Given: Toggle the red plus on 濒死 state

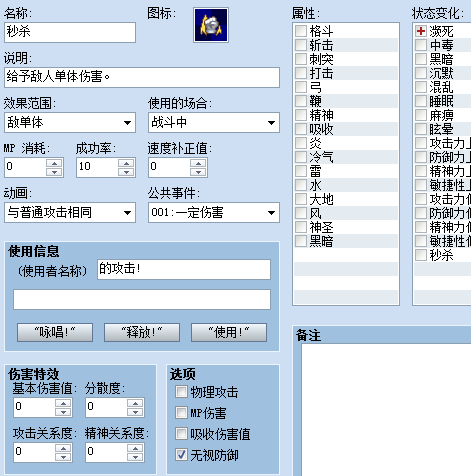Looking at the screenshot, I should (421, 31).
